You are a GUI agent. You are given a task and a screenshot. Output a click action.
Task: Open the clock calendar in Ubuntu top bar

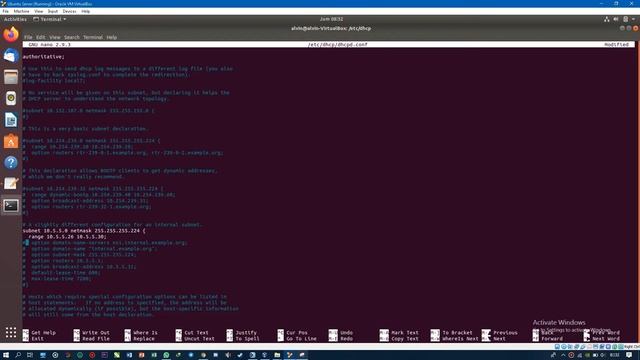tap(331, 19)
